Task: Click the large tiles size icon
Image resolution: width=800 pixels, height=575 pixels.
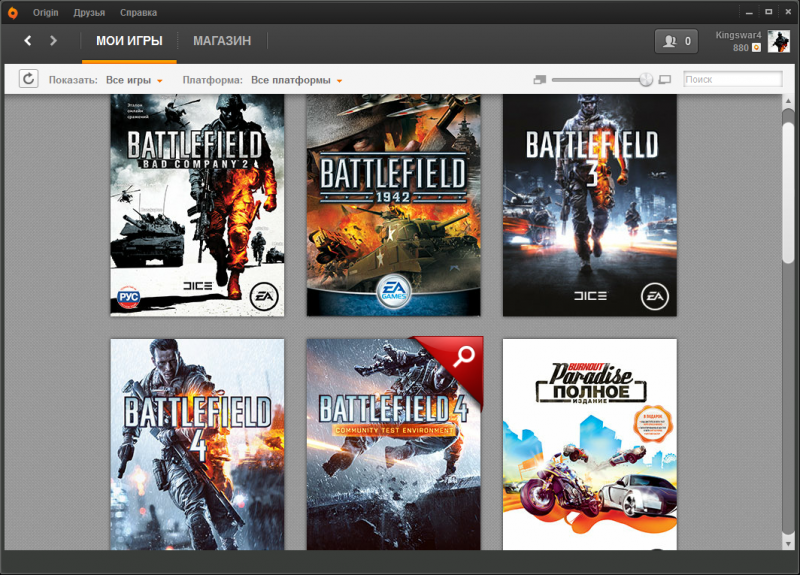Action: pos(665,79)
